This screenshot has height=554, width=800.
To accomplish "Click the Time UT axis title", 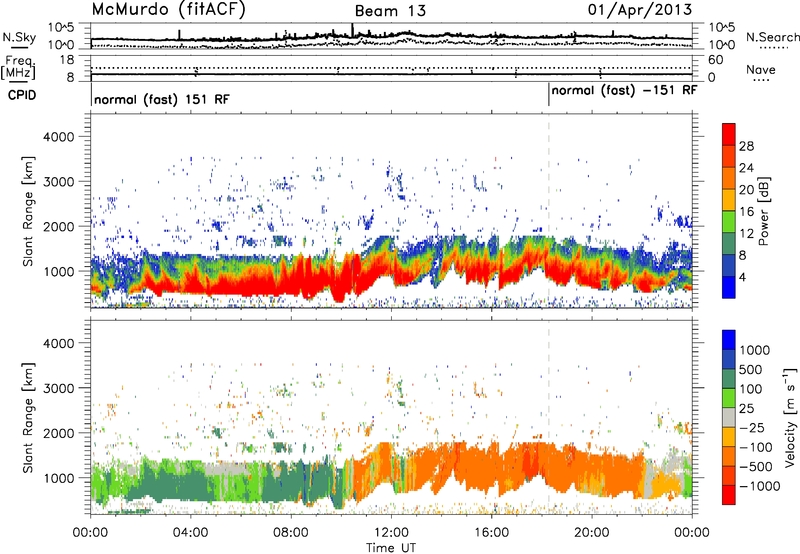I will click(391, 548).
